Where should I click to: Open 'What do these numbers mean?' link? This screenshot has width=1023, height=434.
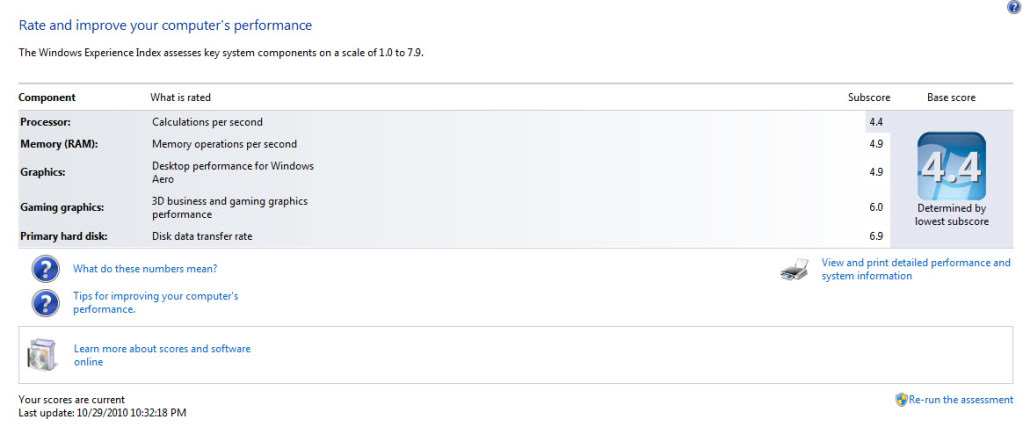tap(145, 269)
